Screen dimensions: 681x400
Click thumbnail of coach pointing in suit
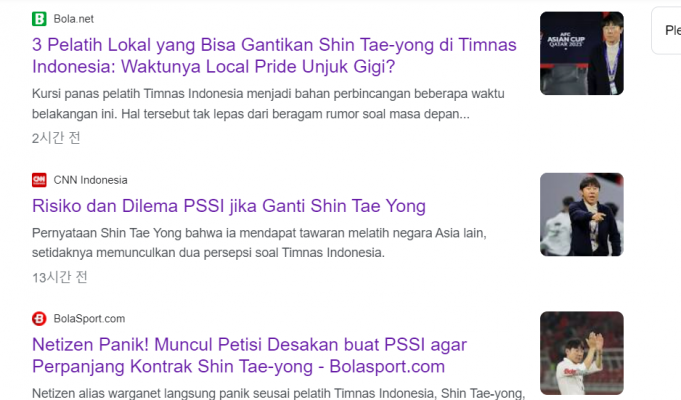pos(582,215)
